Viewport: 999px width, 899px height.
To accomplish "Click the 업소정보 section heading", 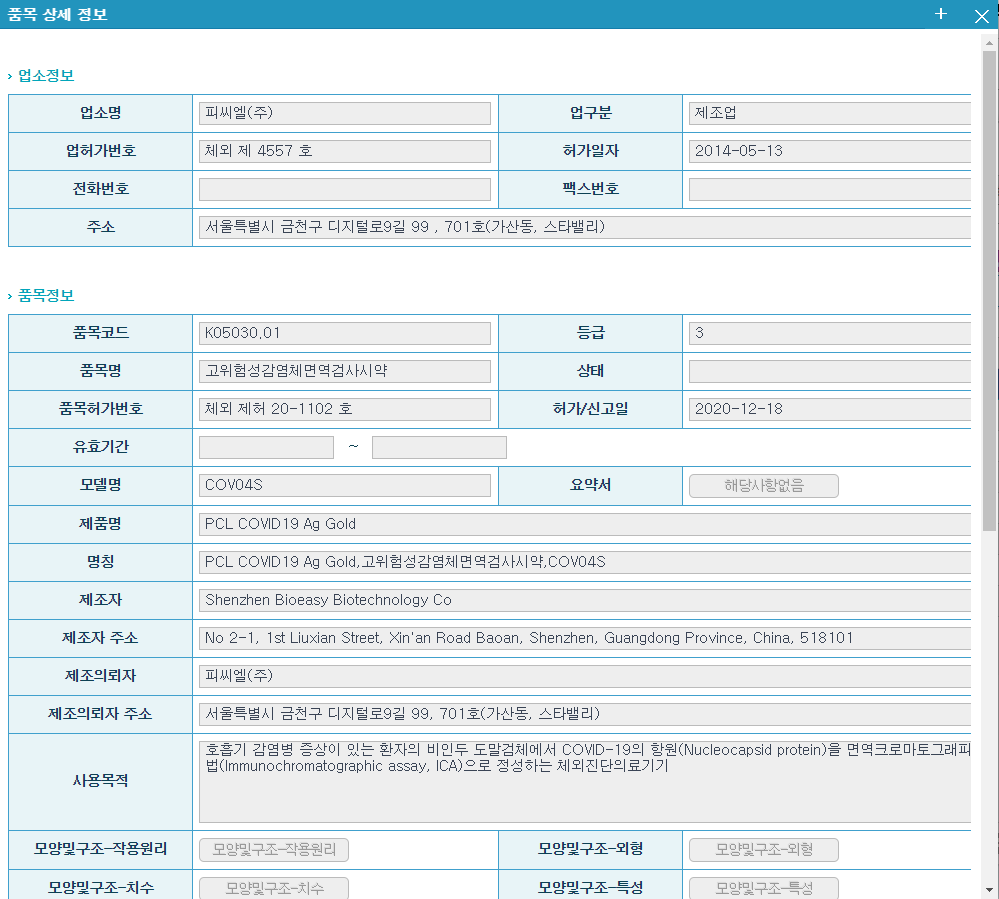I will [x=46, y=76].
